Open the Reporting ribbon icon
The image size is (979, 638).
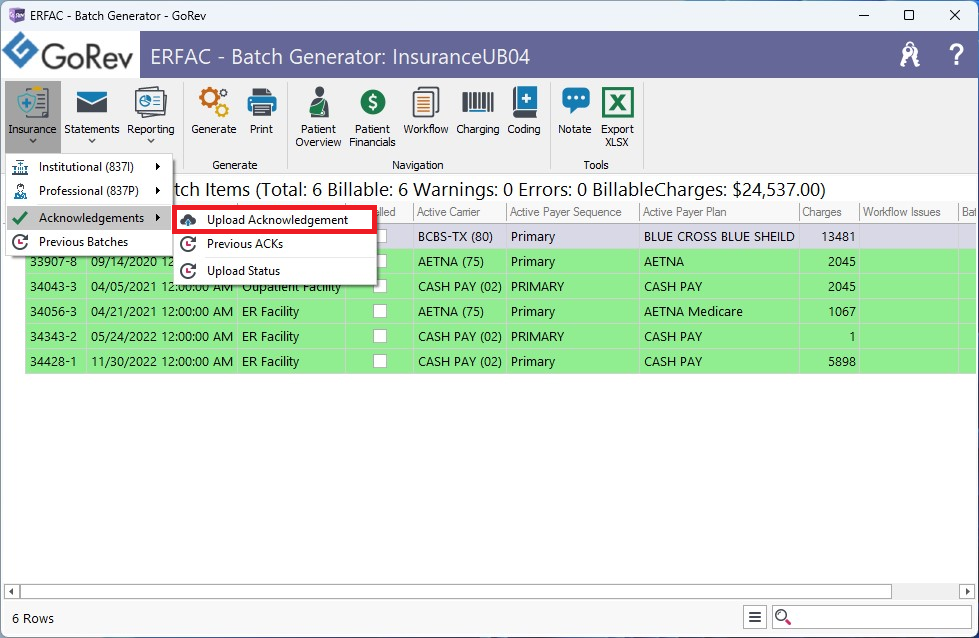(150, 102)
